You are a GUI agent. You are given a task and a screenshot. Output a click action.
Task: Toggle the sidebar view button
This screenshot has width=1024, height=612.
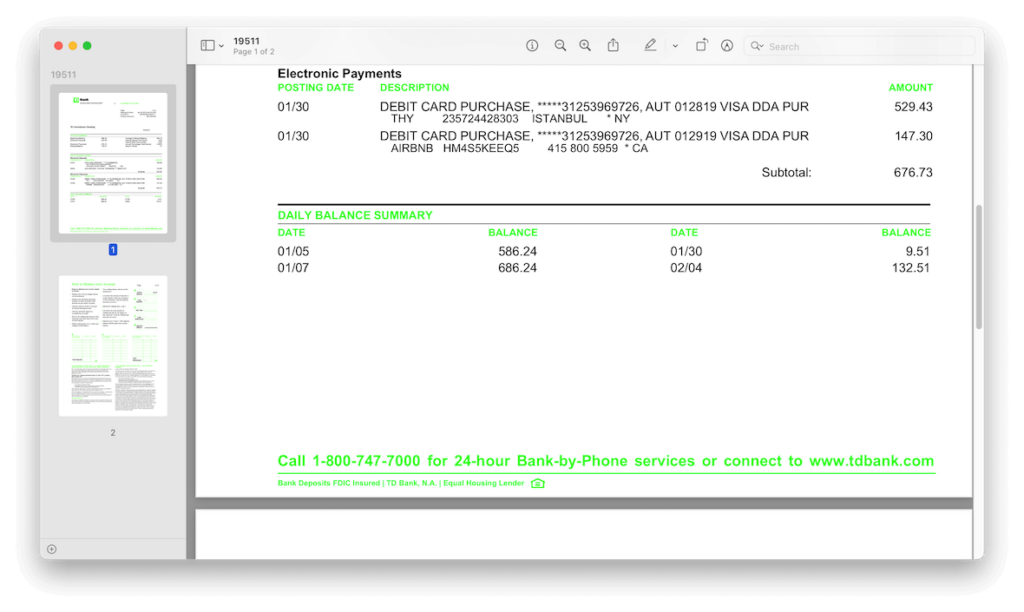click(x=207, y=46)
